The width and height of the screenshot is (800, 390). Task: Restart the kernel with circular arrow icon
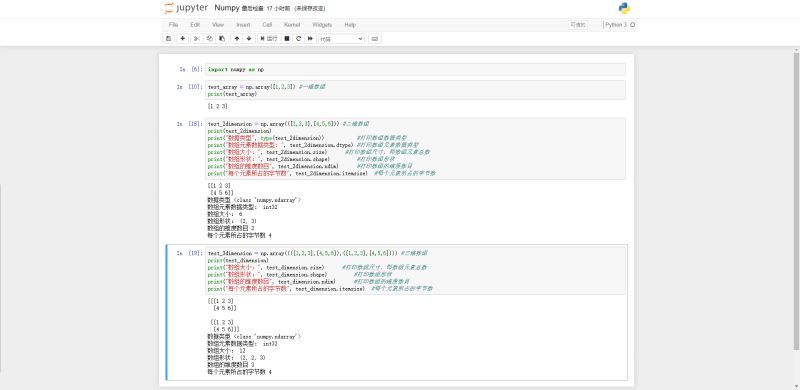click(x=298, y=39)
